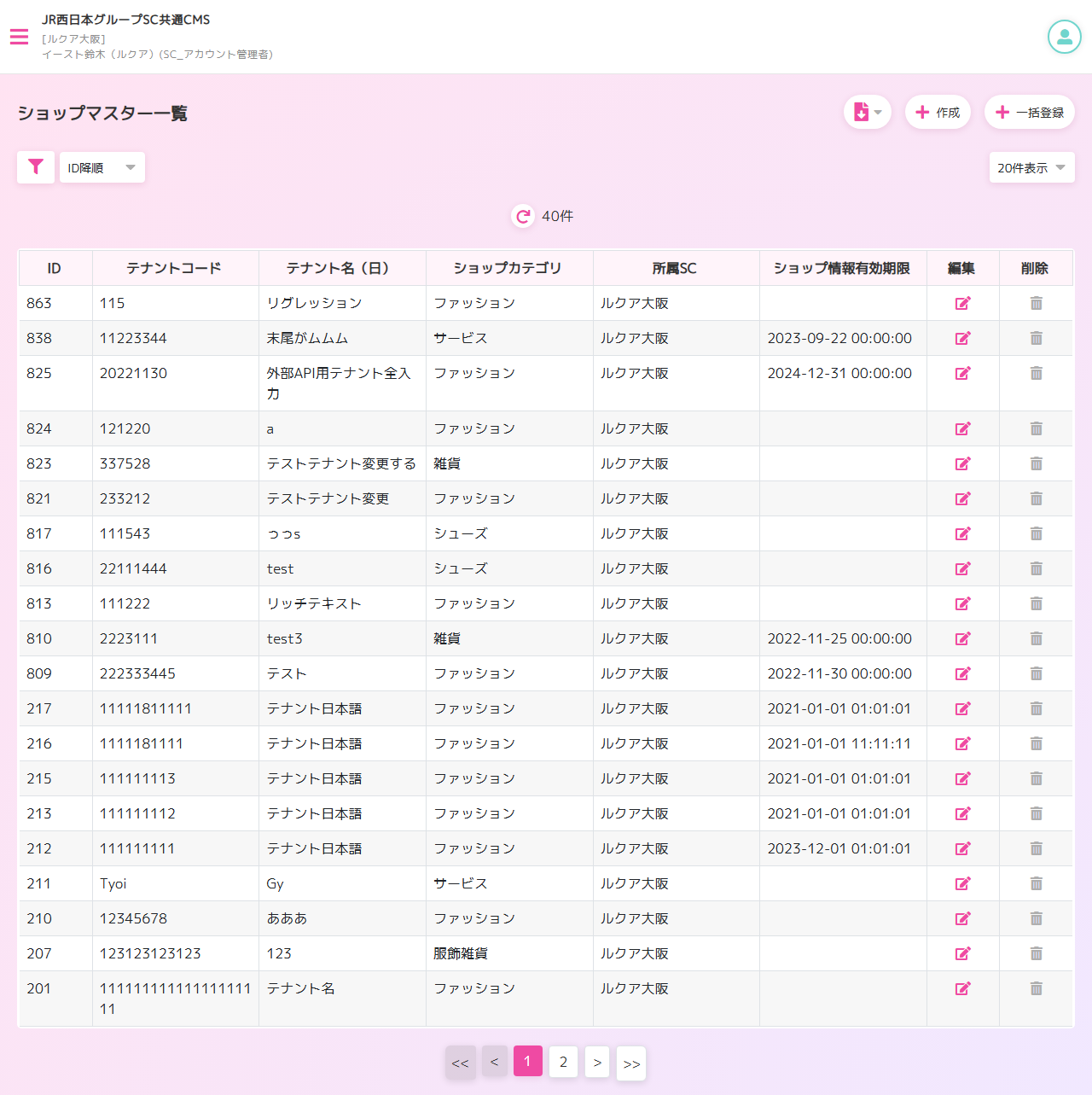The image size is (1092, 1095).
Task: Select page 1 in pagination
Action: [x=527, y=1061]
